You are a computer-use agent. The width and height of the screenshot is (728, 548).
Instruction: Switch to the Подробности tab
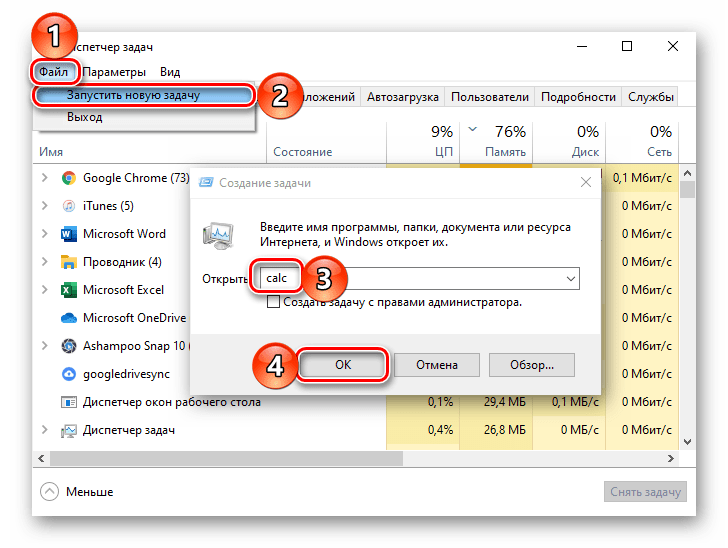pos(578,97)
